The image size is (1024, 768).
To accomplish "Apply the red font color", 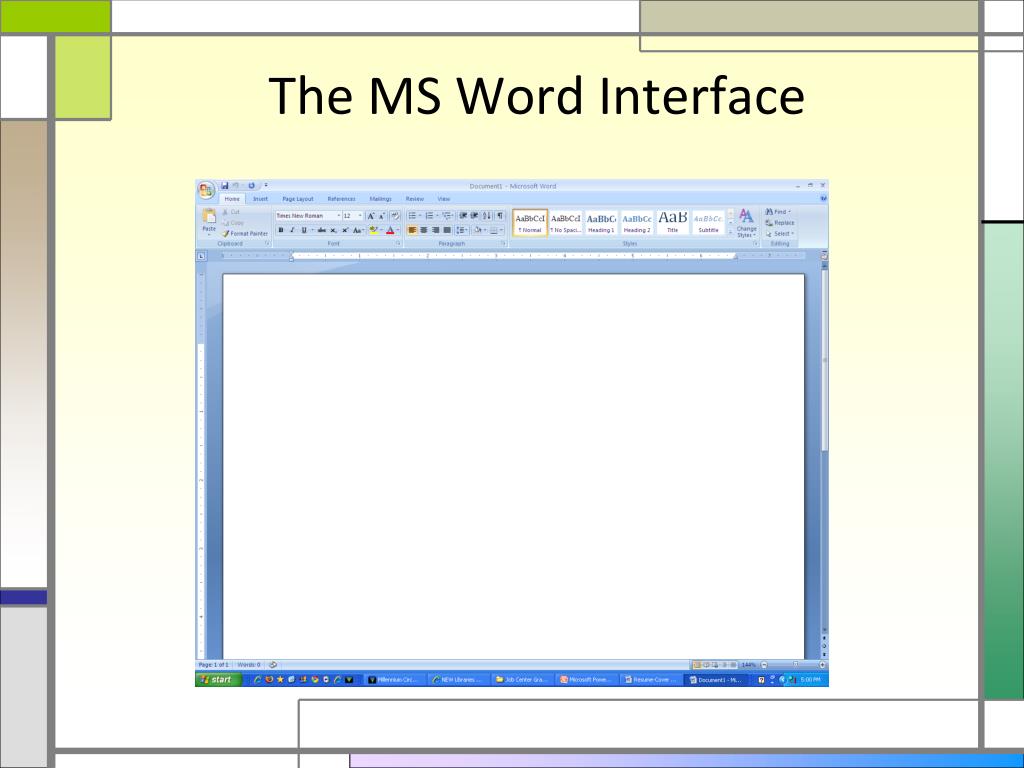I will 391,230.
